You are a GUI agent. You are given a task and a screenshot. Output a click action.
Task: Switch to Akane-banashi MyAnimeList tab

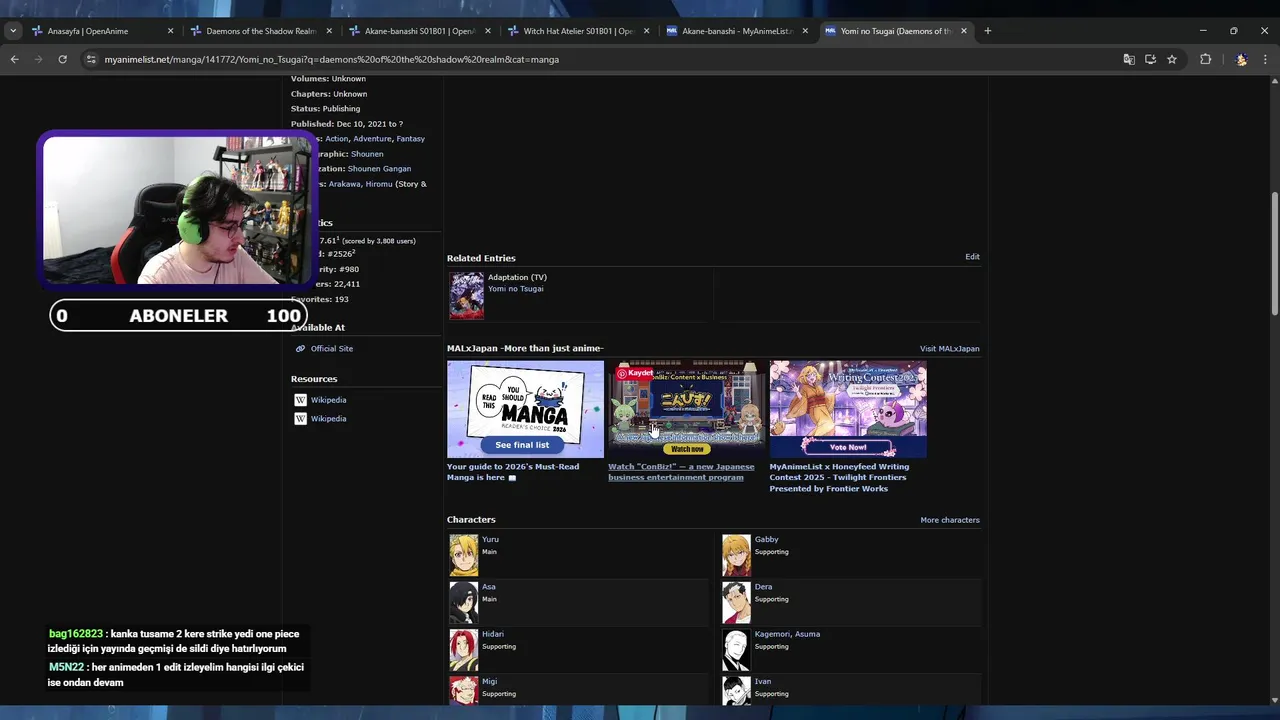tap(737, 31)
